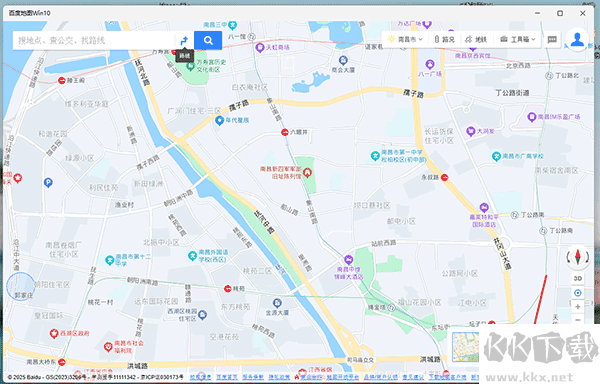Image resolution: width=600 pixels, height=384 pixels.
Task: Select the 绳金塔 station icon
Action: [x=391, y=308]
